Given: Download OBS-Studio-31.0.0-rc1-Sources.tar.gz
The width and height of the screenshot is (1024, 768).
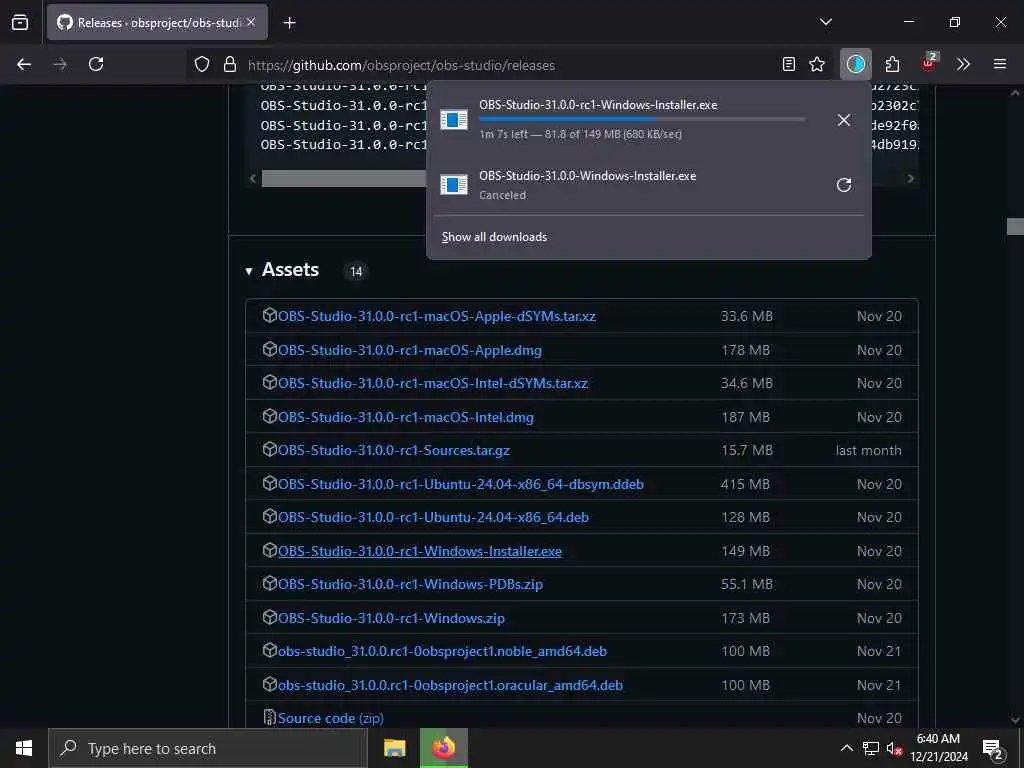Looking at the screenshot, I should click(x=394, y=451).
